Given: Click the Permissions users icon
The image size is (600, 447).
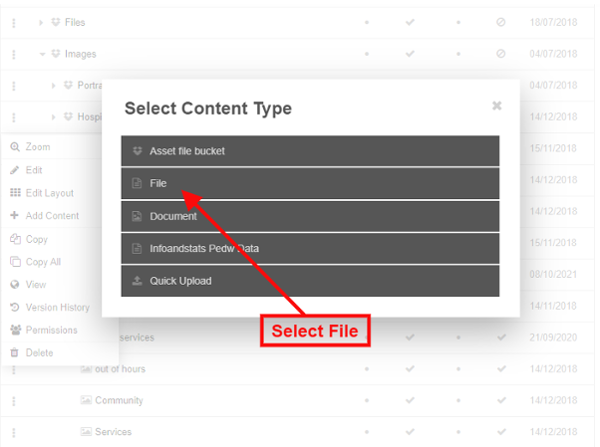Looking at the screenshot, I should [x=16, y=330].
